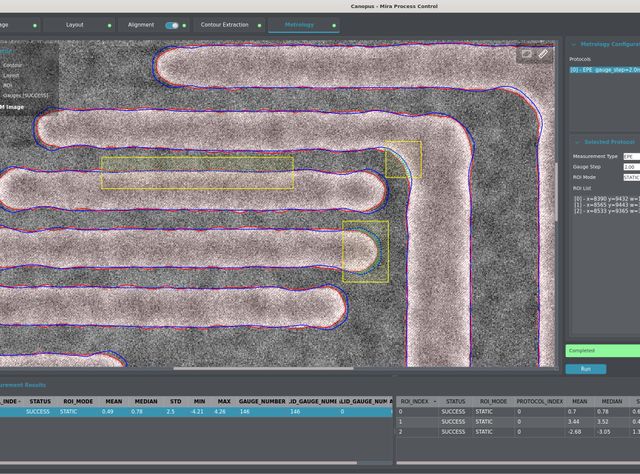Select the EPE protocol entry in Protocols list

click(x=604, y=70)
